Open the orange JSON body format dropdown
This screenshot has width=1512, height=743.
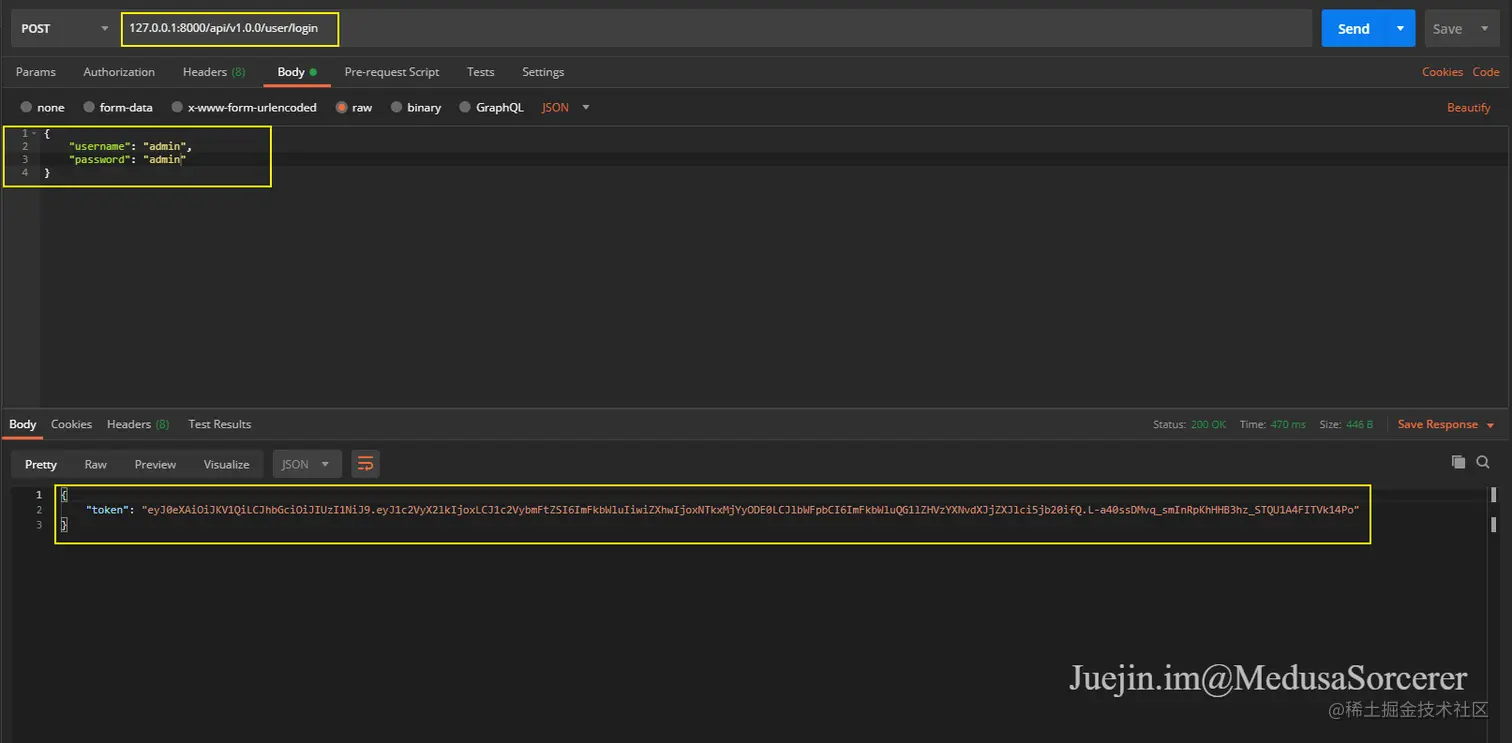[x=566, y=107]
